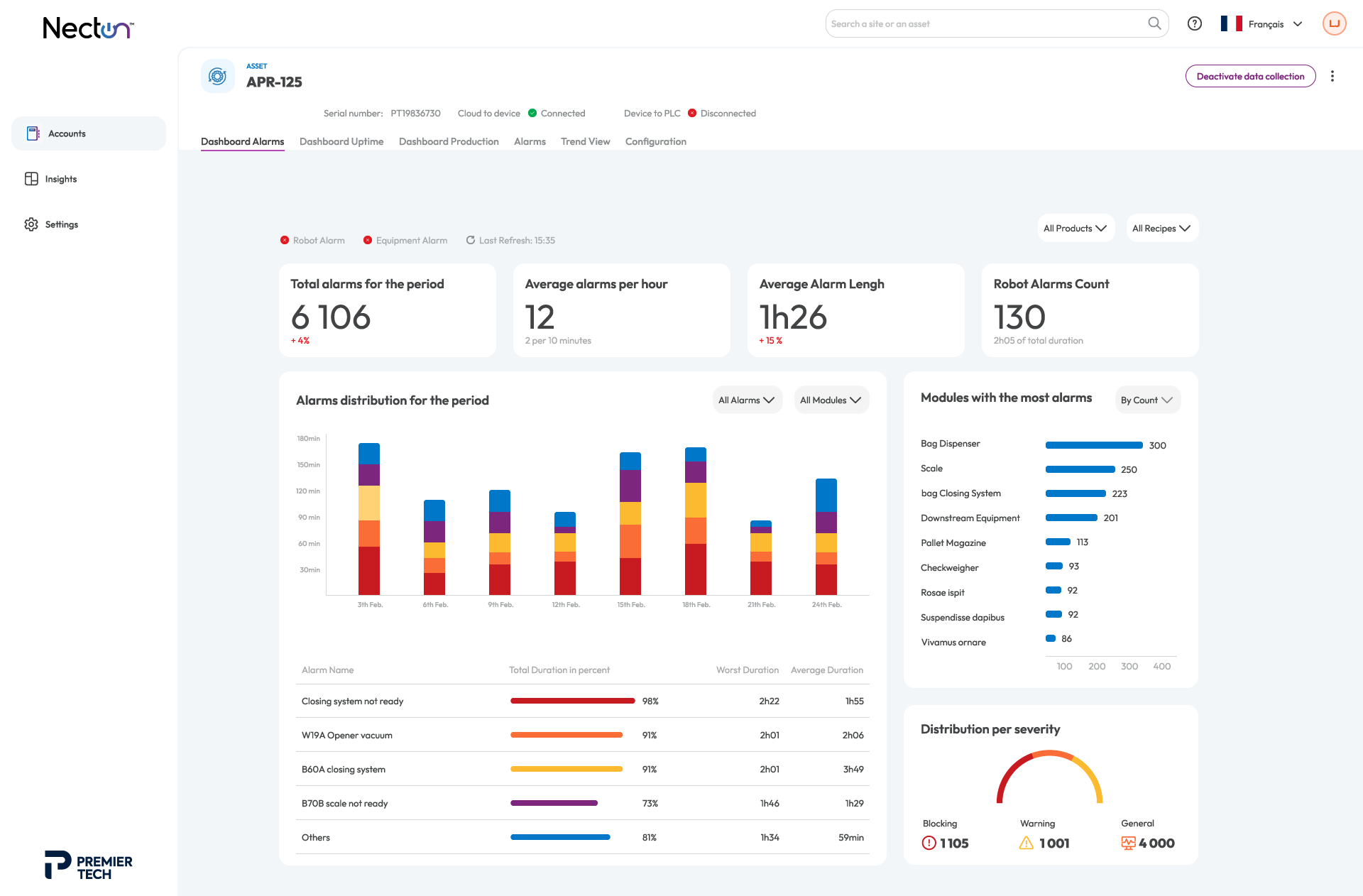The width and height of the screenshot is (1363, 896).
Task: Click the General severity monitor icon
Action: pos(1128,843)
